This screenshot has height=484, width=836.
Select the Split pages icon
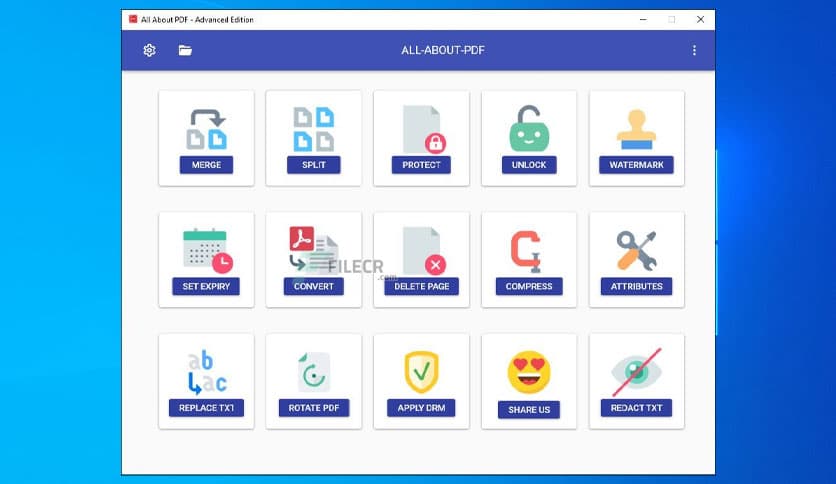313,127
